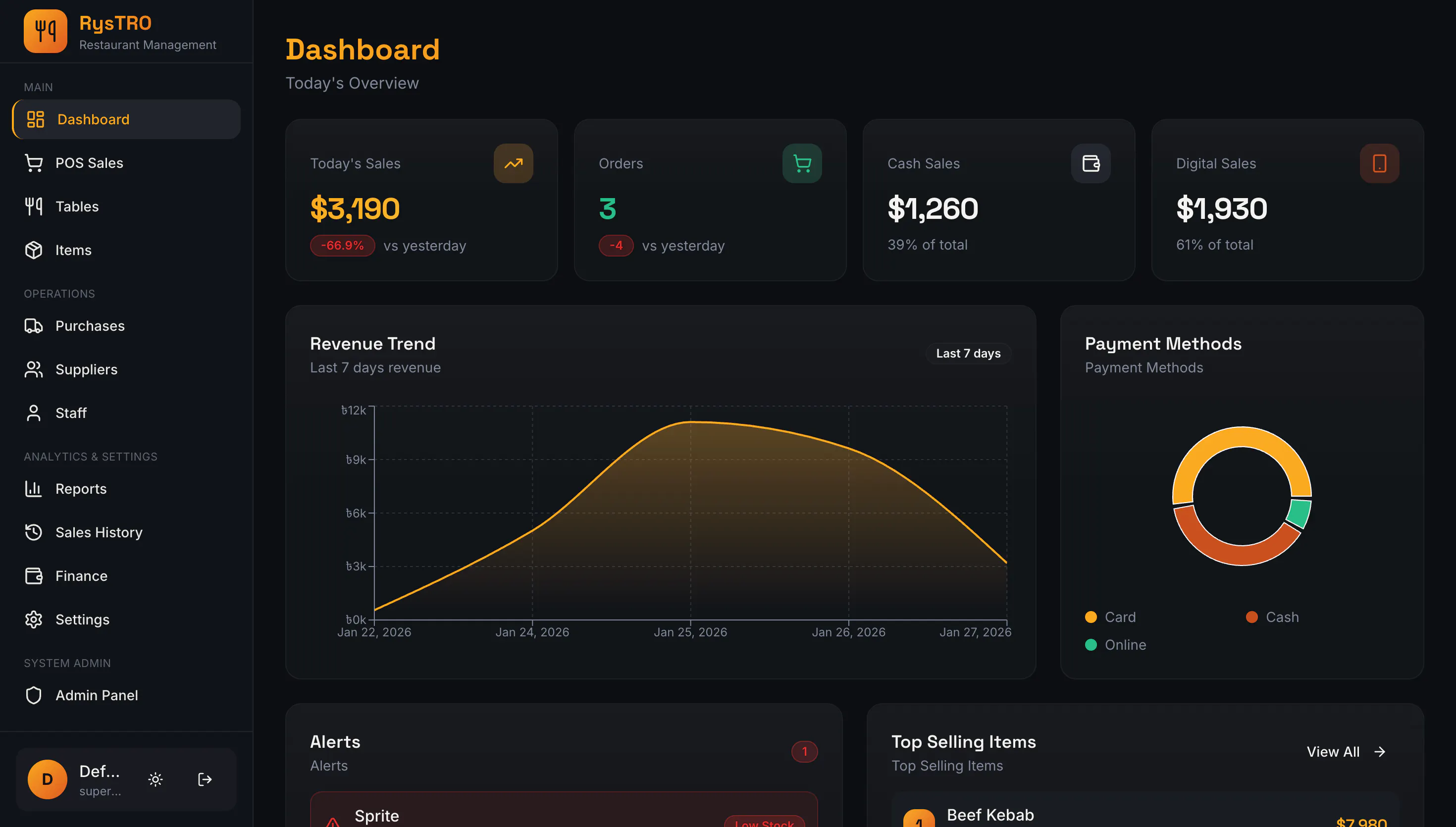1456x827 pixels.
Task: Click the Beef Kebab top selling item
Action: (1145, 809)
